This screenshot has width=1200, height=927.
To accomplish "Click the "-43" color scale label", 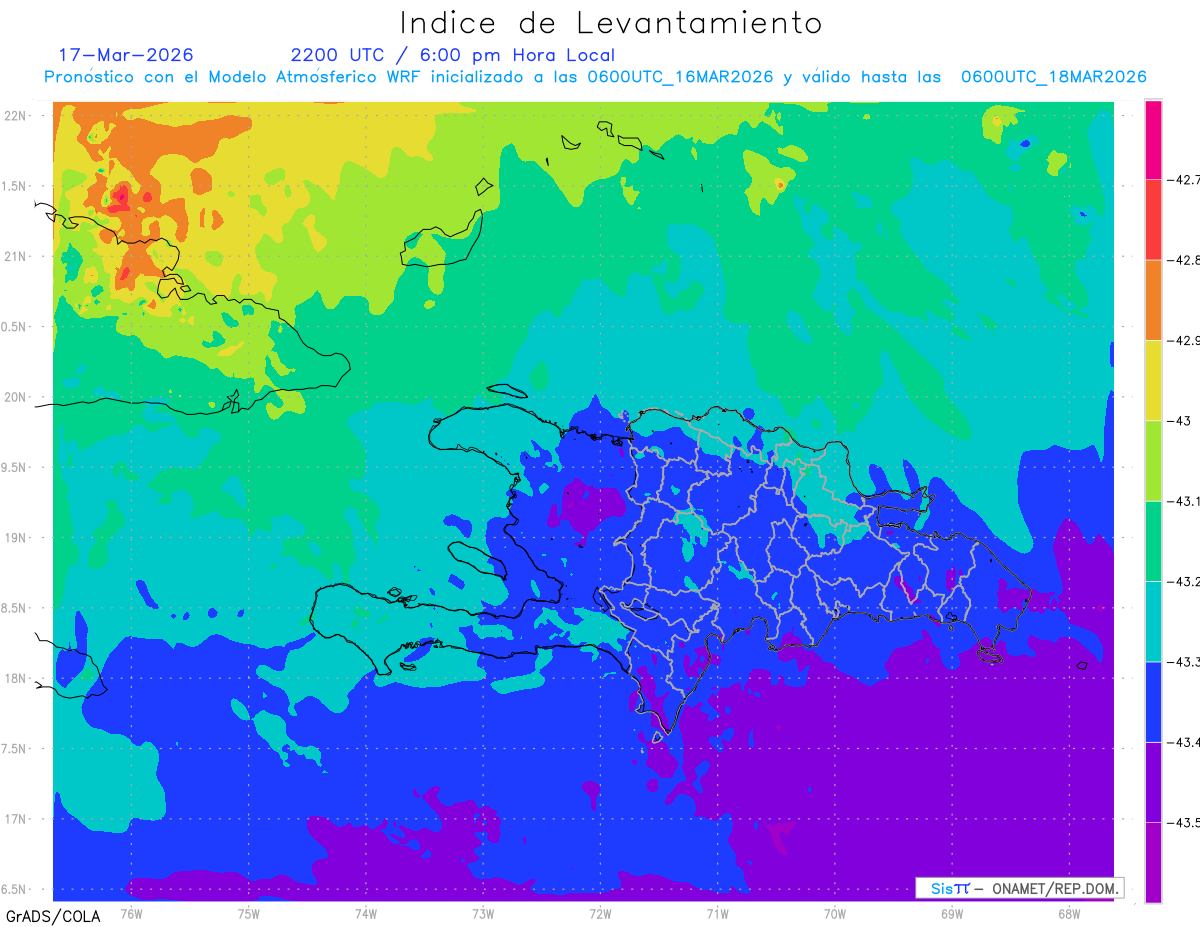I will pyautogui.click(x=1179, y=421).
